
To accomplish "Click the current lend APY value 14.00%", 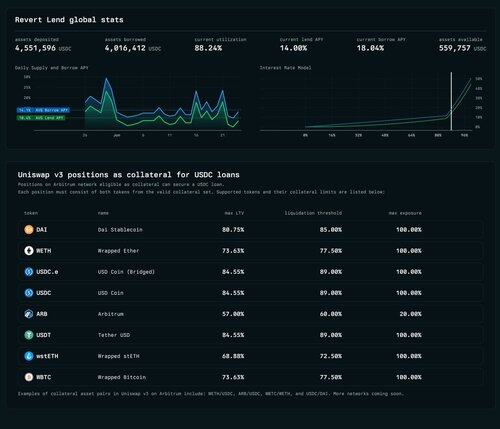I will (293, 48).
